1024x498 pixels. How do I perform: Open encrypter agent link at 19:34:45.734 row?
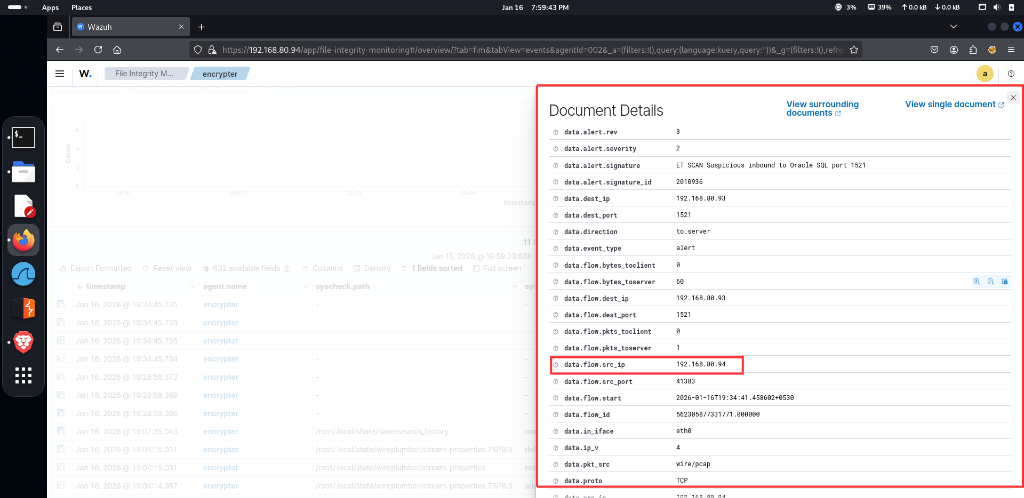[x=220, y=359]
